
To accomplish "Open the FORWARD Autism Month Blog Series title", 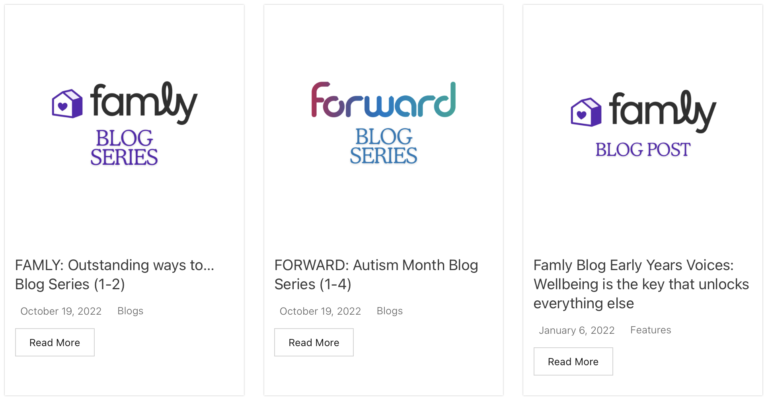I will click(x=376, y=274).
